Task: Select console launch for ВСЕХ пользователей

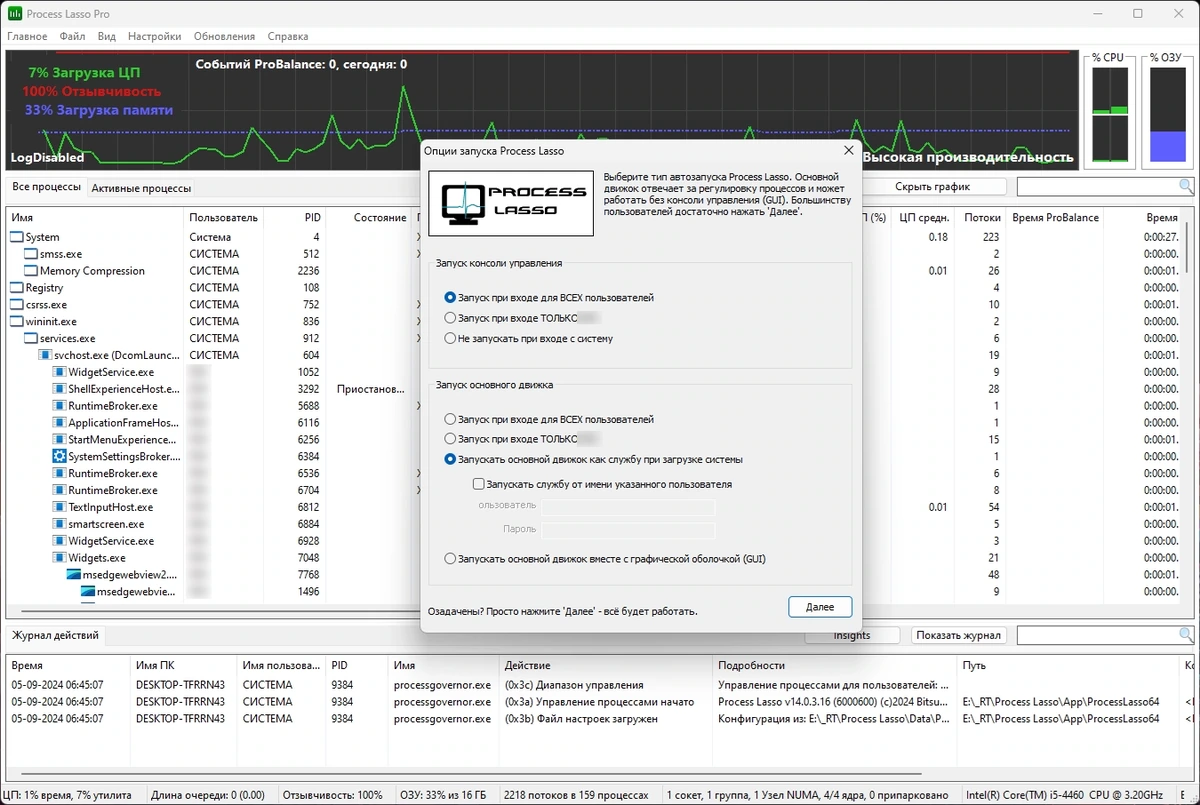Action: coord(549,298)
